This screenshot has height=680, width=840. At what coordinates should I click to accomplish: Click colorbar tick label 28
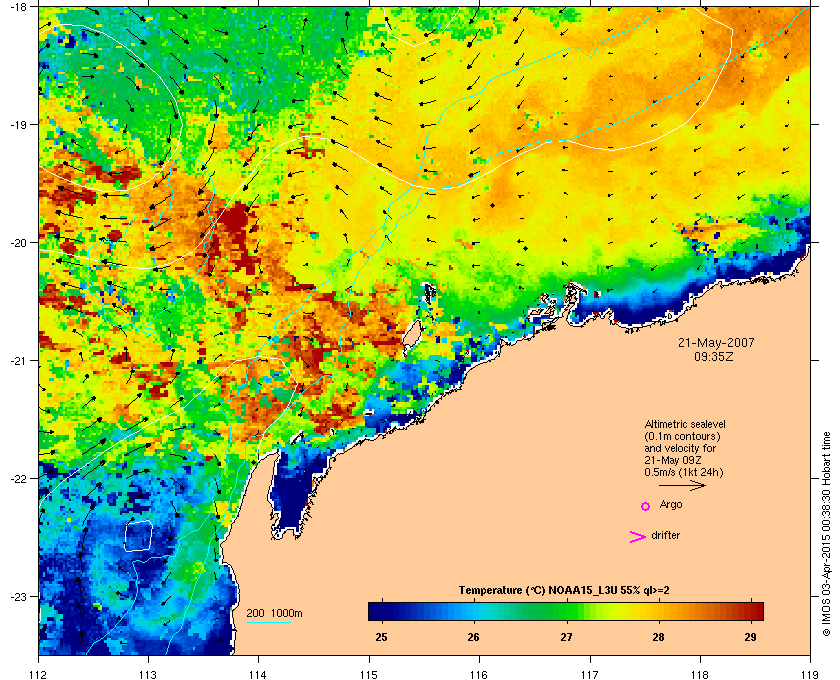pyautogui.click(x=658, y=637)
